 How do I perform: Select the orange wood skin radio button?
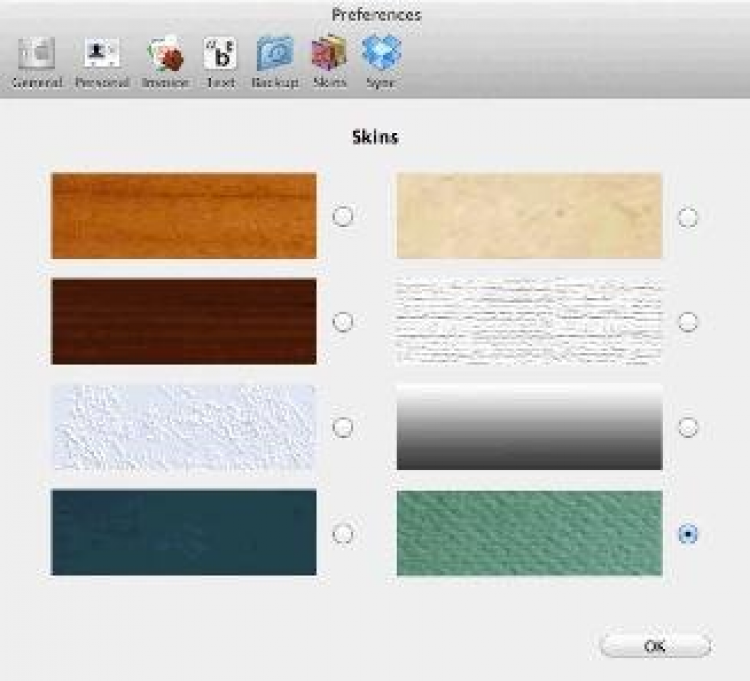click(x=342, y=216)
